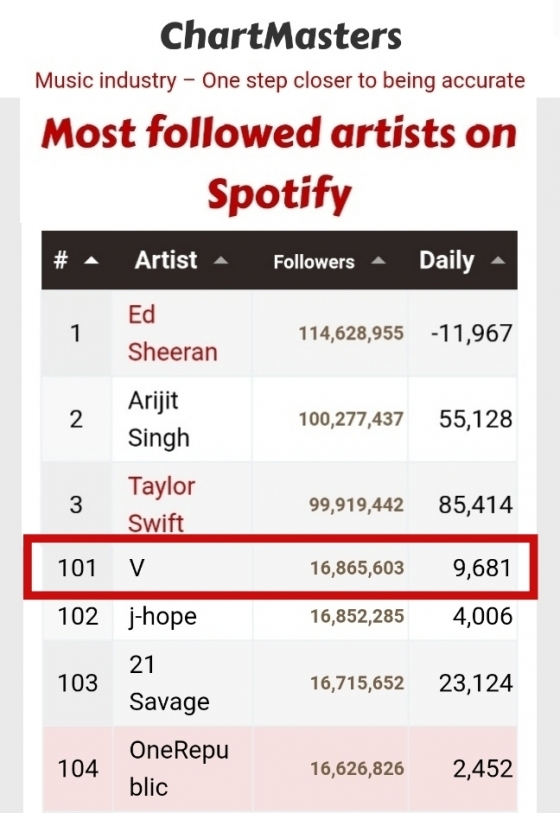Select the highlighted OneRepublic row
The image size is (560, 813).
click(x=279, y=768)
